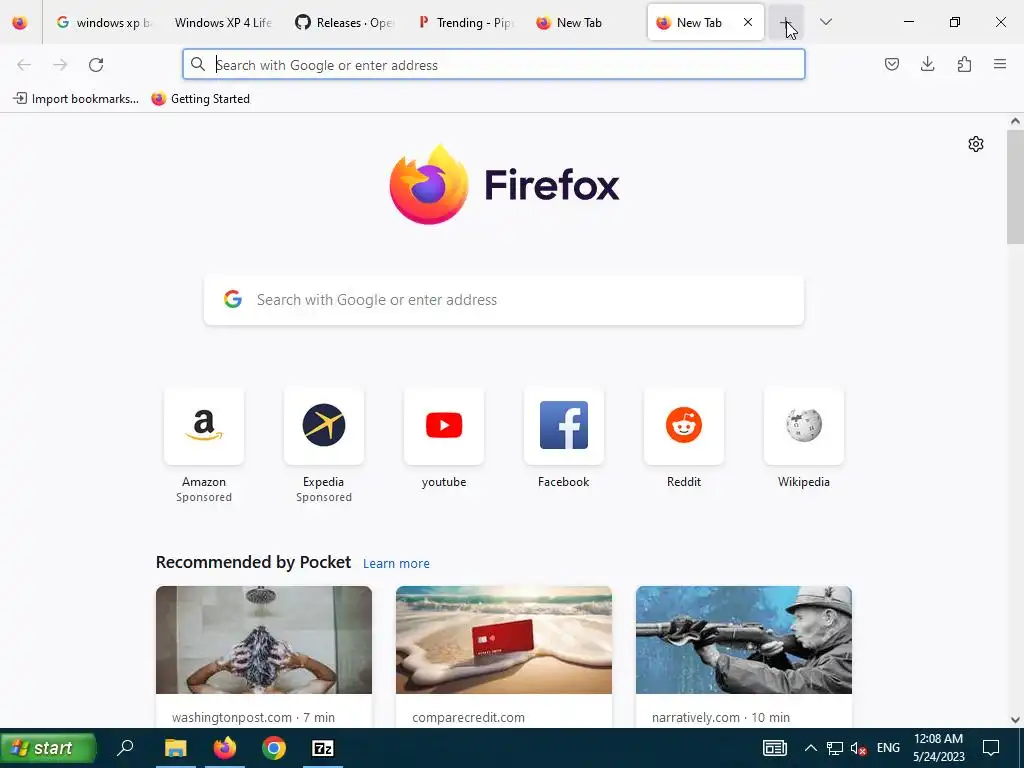
Task: Click the Learn more Pocket link
Action: click(x=396, y=563)
